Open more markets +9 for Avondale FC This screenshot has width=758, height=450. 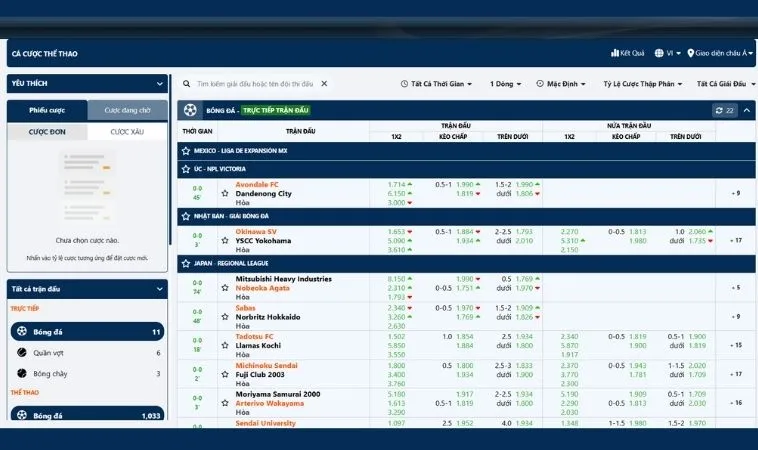736,193
